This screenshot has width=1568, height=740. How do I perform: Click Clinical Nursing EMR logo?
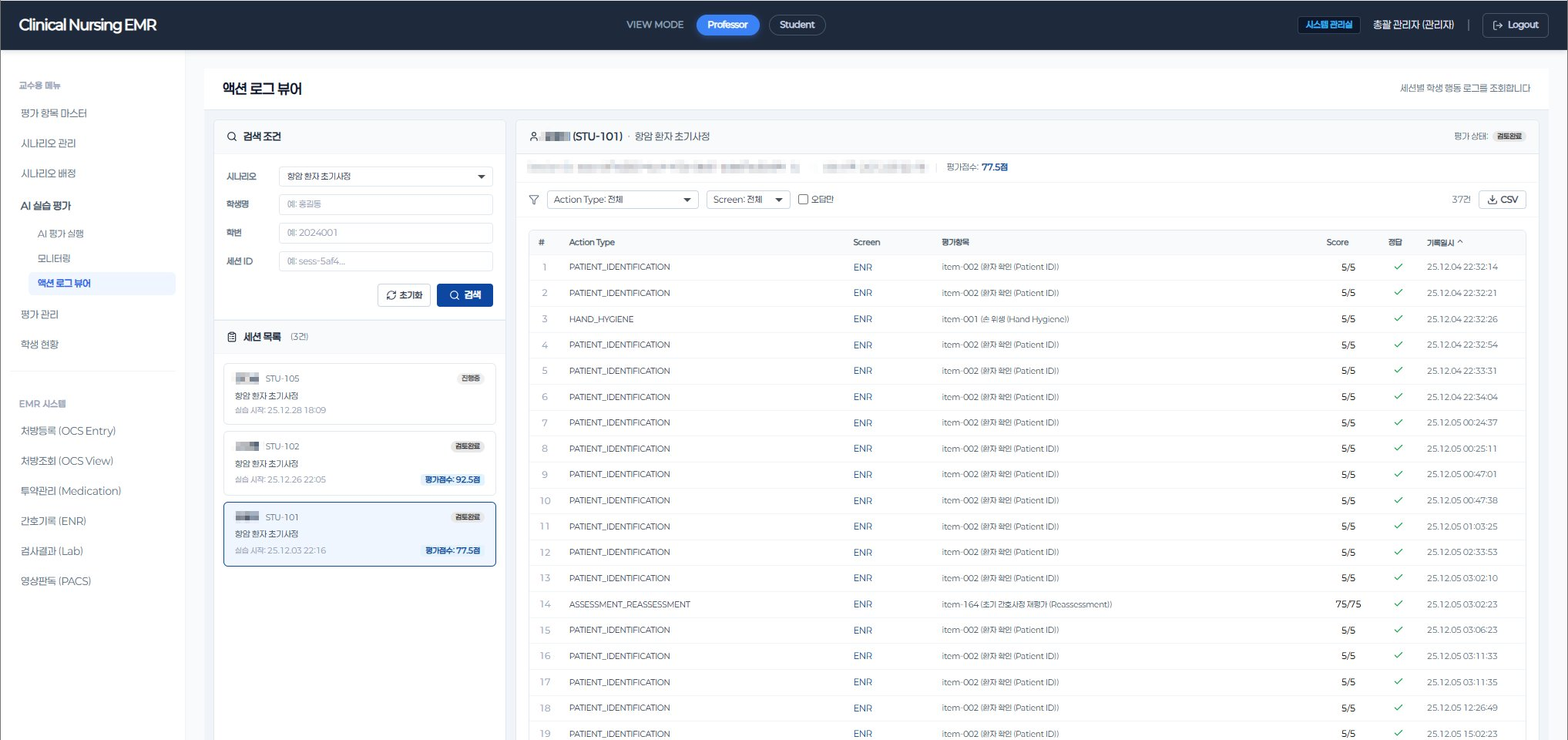click(x=88, y=25)
